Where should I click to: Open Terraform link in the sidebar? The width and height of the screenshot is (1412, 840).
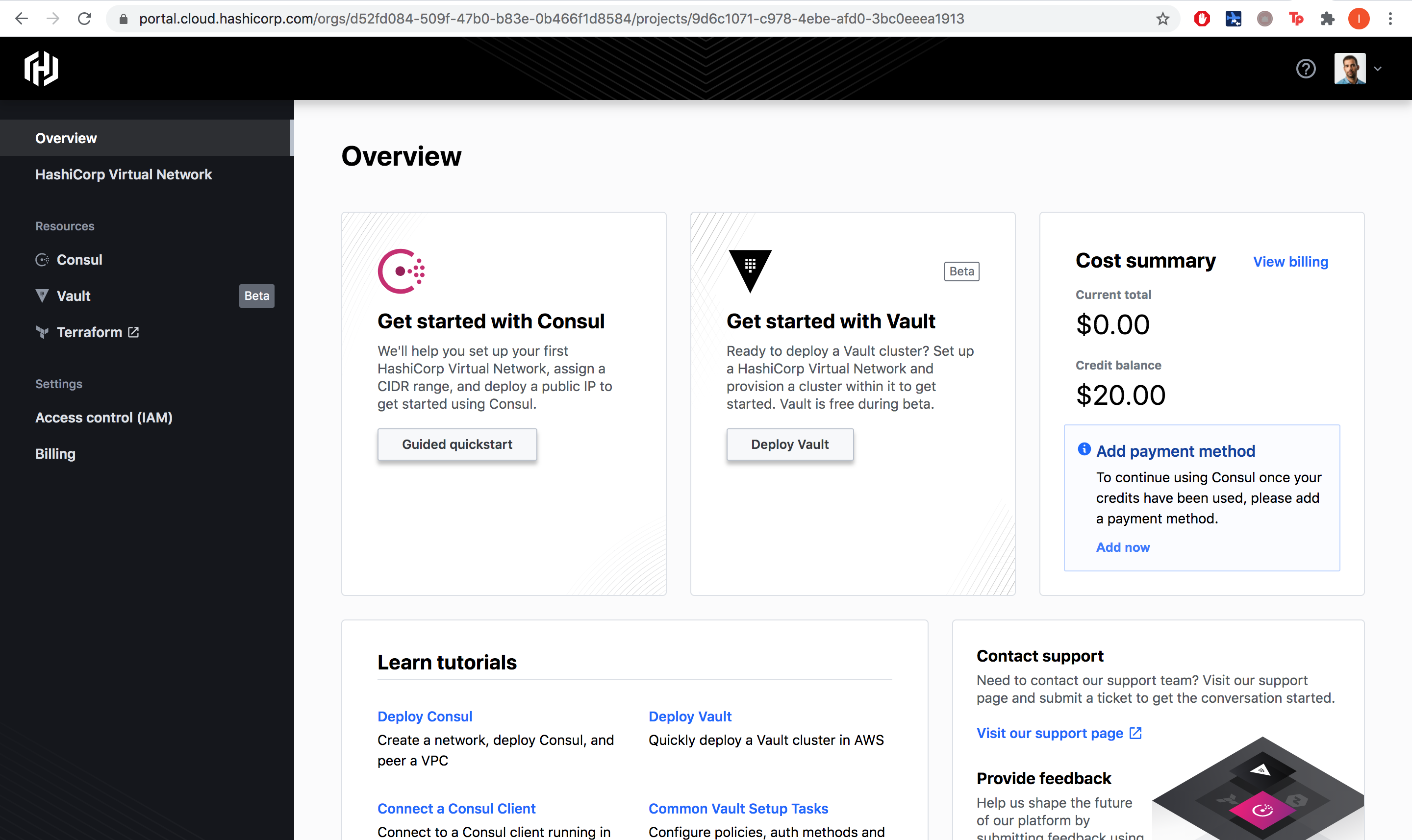click(89, 332)
